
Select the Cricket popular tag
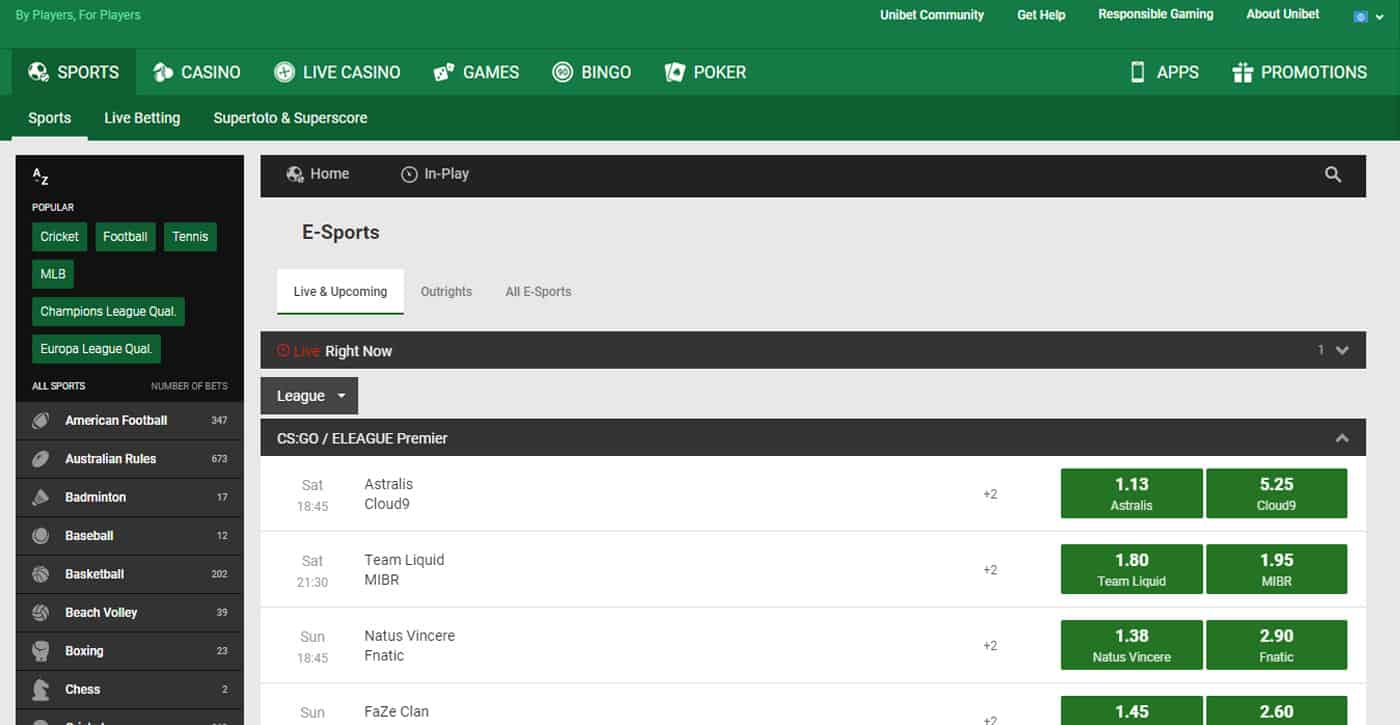coord(59,237)
